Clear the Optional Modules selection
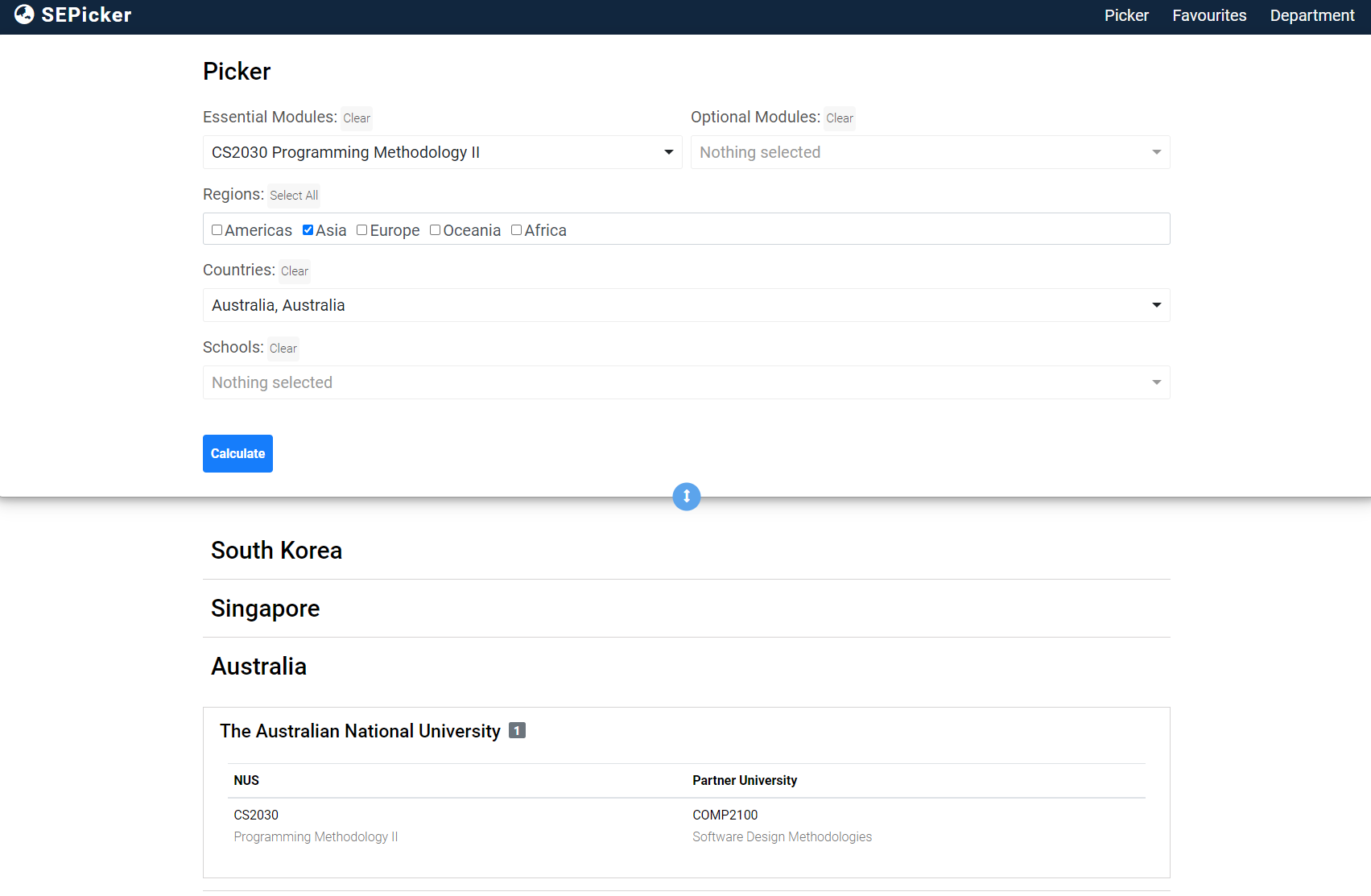This screenshot has height=896, width=1371. click(840, 118)
